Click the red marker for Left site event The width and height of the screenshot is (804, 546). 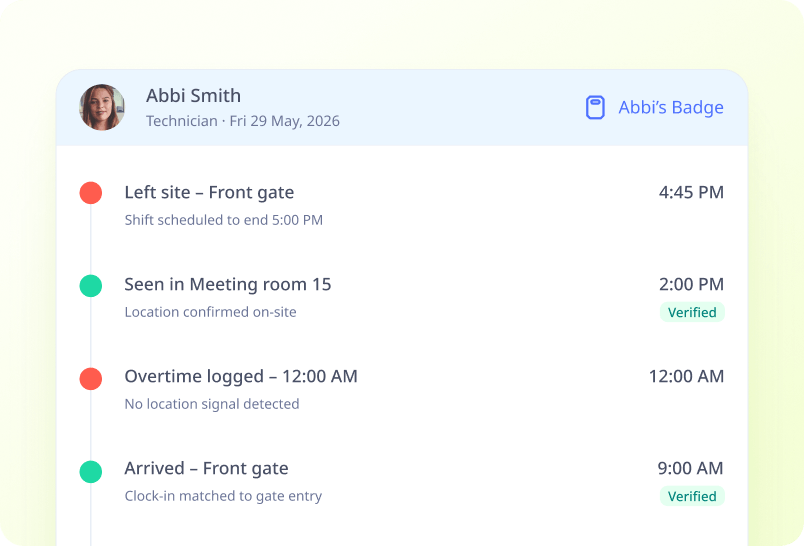91,193
